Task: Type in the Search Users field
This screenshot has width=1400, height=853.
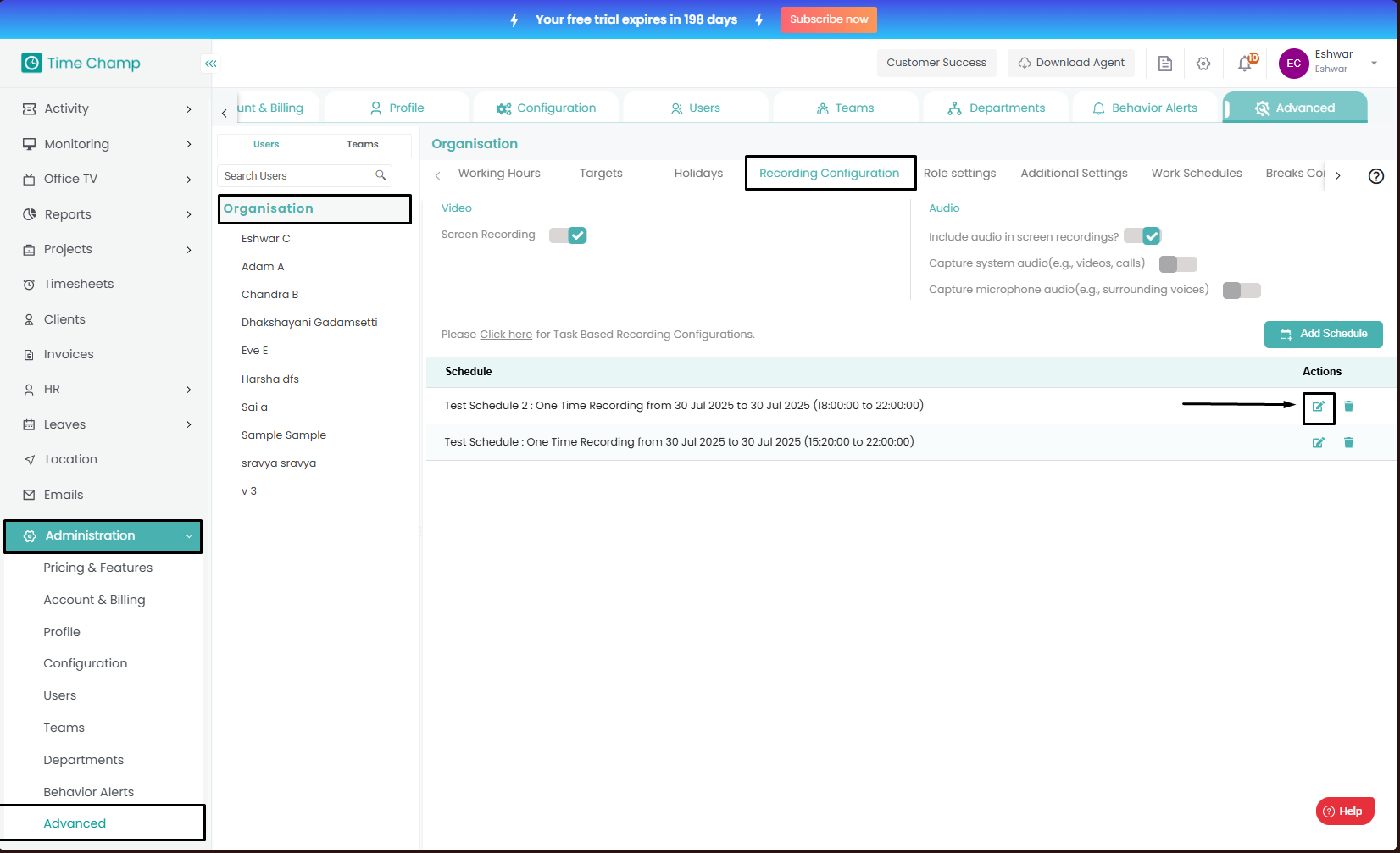Action: [297, 176]
